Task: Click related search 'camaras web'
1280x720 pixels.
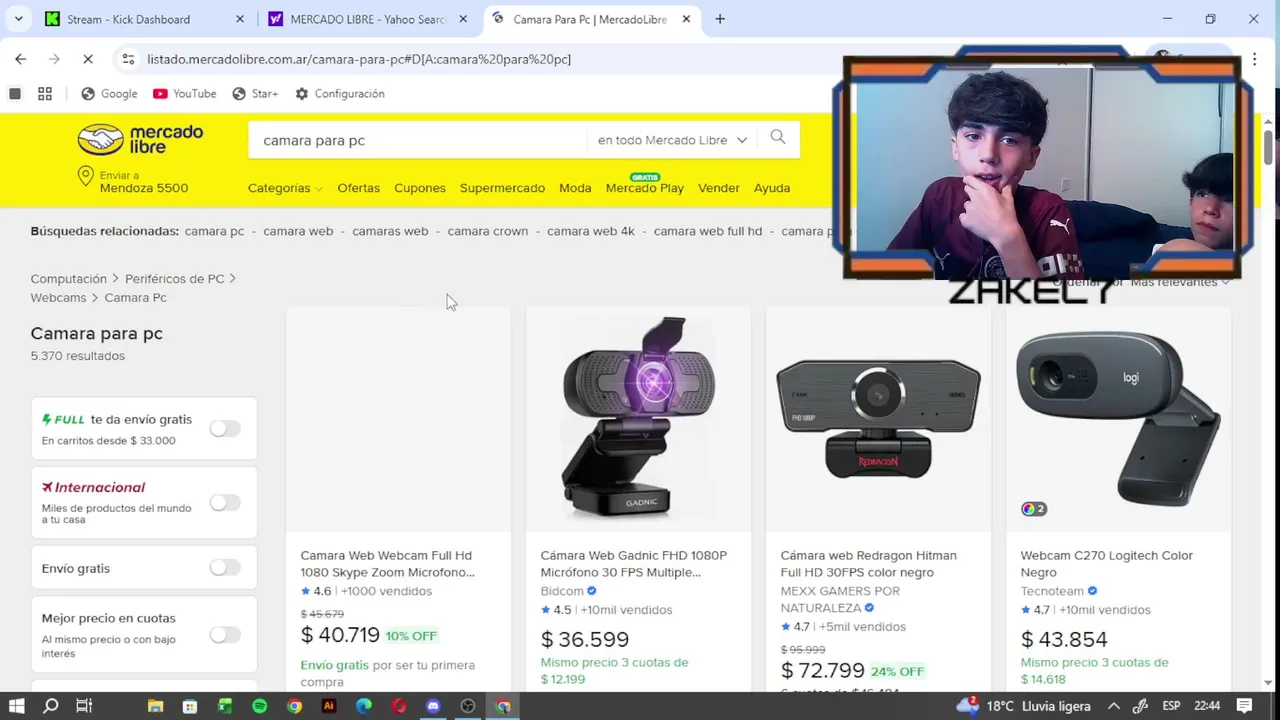Action: click(x=390, y=231)
